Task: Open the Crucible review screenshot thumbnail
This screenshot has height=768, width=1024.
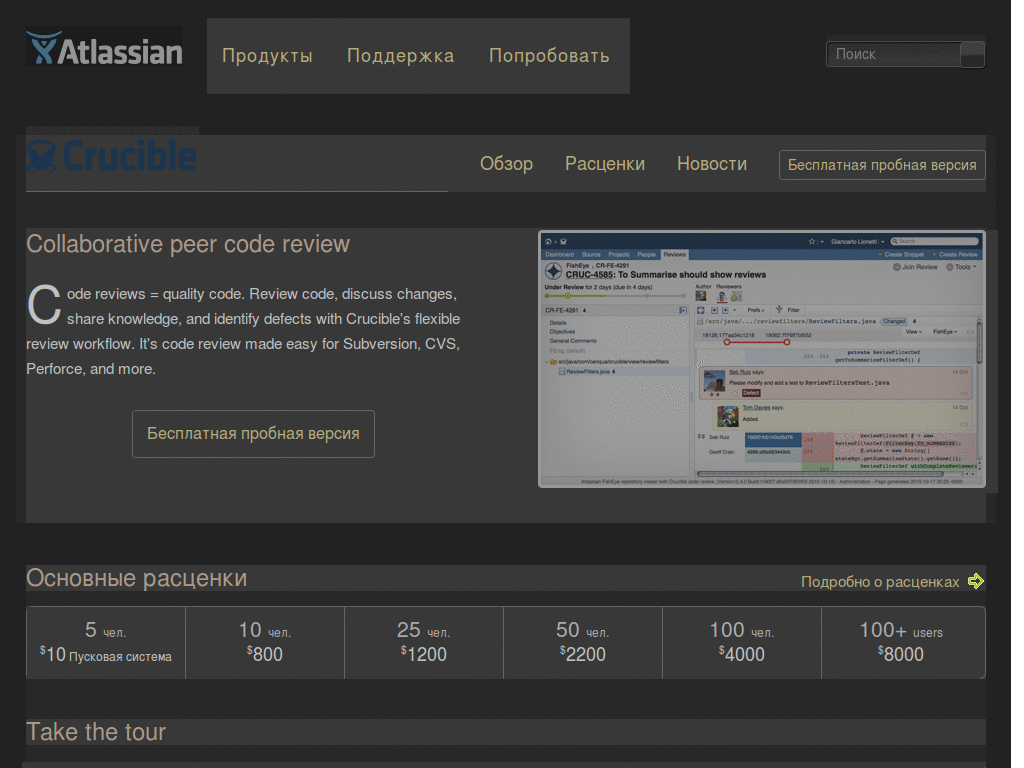Action: 761,359
